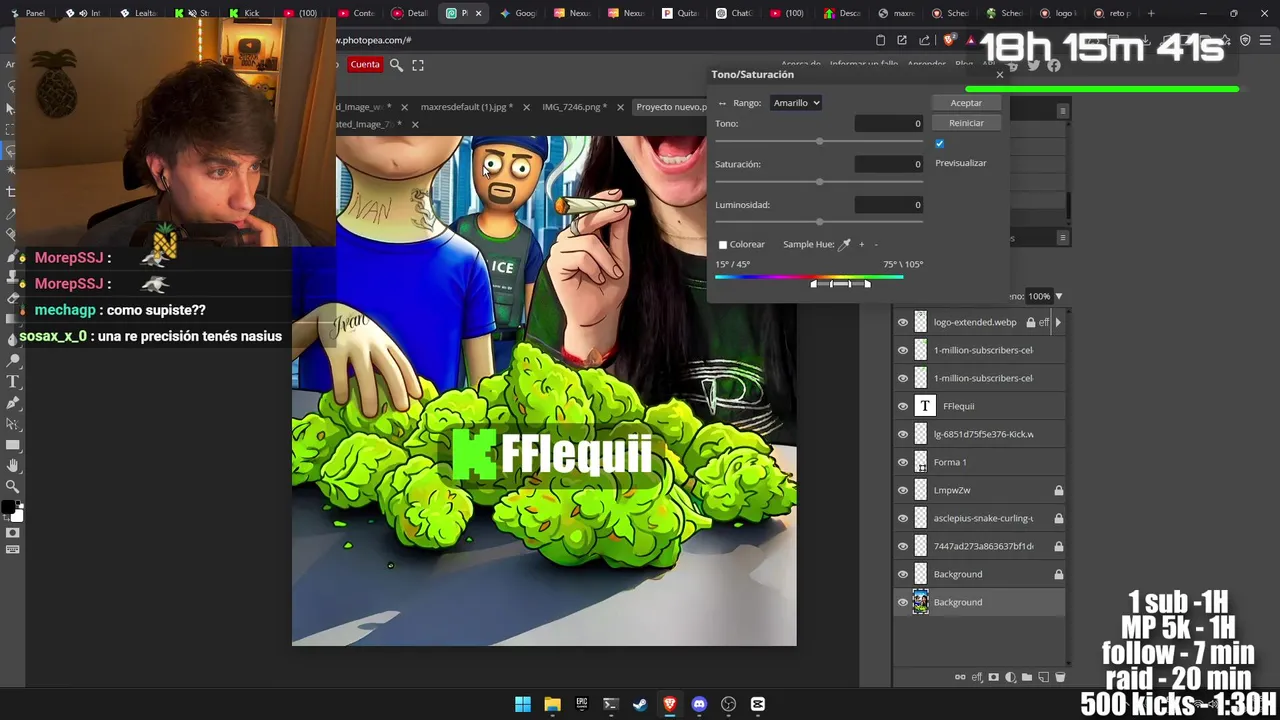
Task: Click the search magnifier in Photopea menu
Action: coord(396,65)
